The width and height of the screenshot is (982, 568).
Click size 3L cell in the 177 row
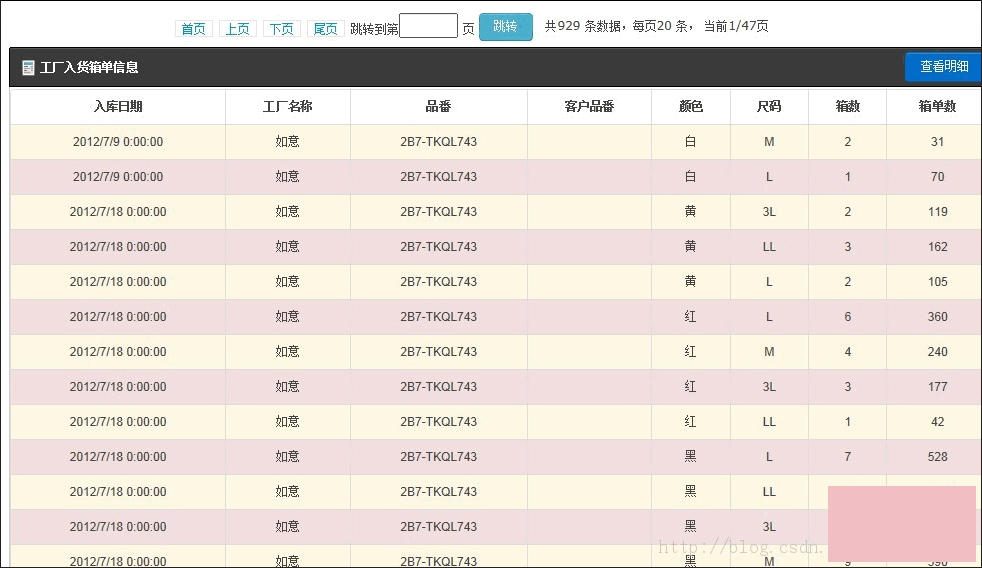click(x=769, y=387)
